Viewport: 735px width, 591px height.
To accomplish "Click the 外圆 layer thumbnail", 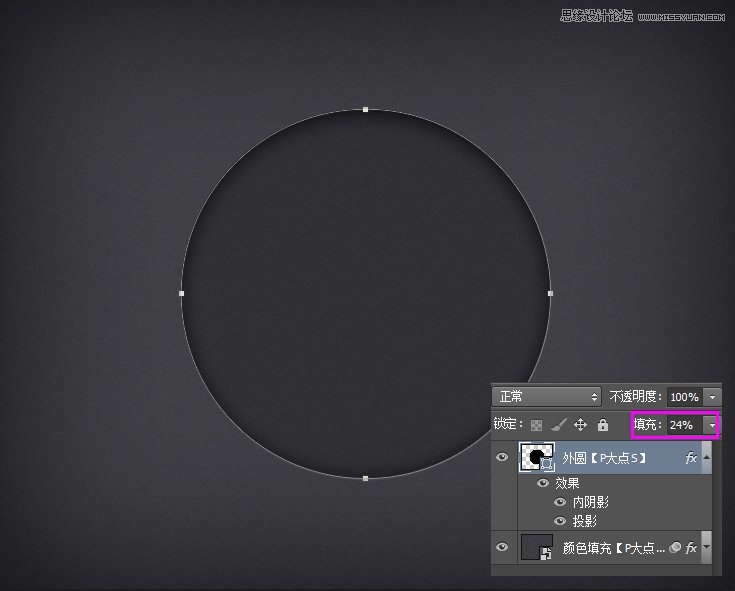I will 535,458.
